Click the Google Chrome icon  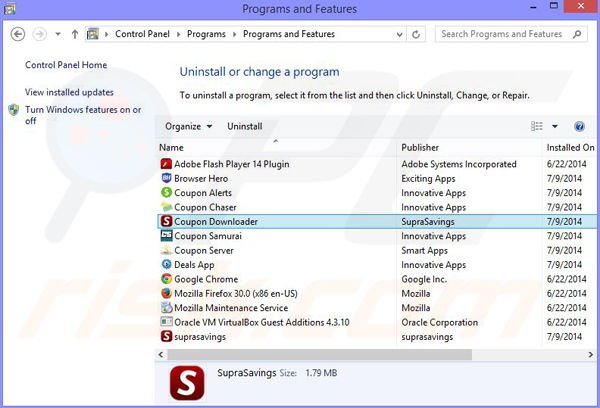(x=166, y=279)
